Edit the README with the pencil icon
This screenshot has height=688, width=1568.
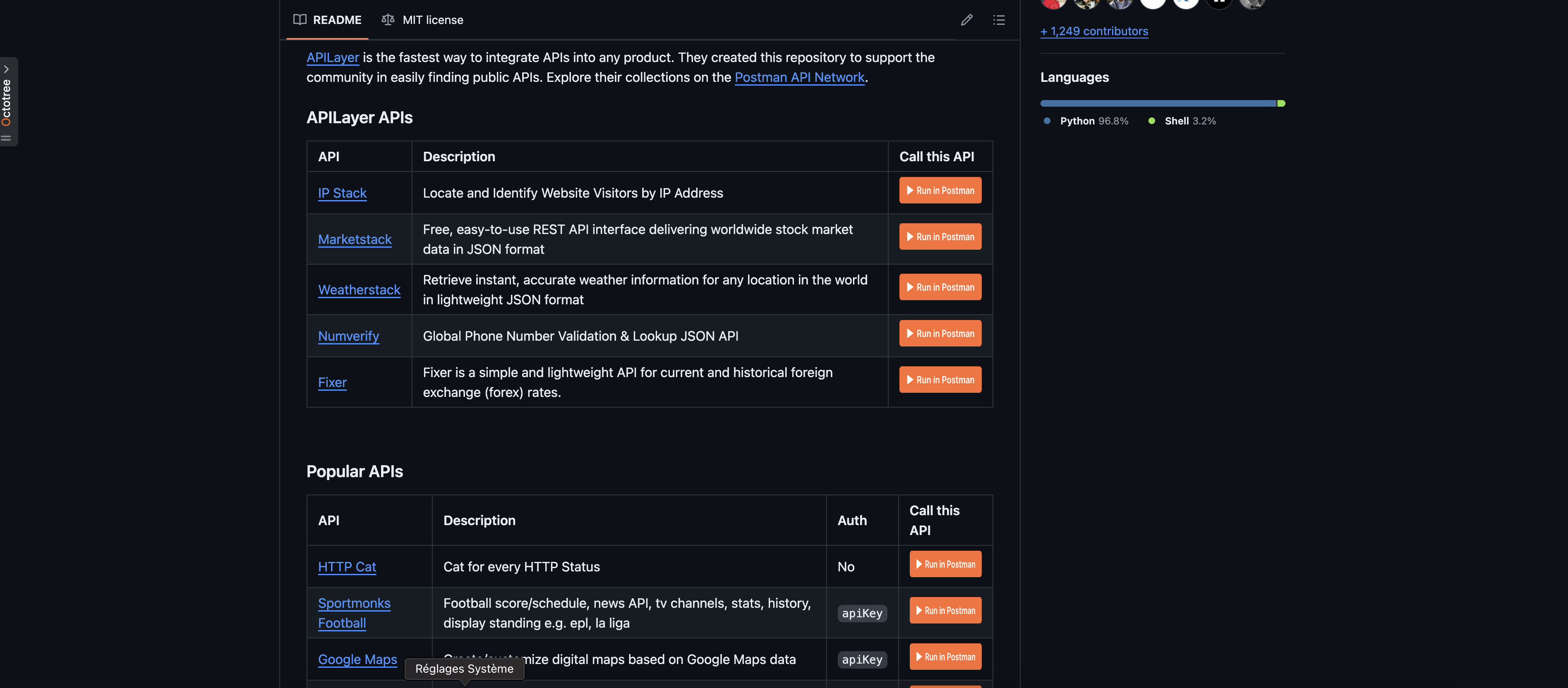pos(966,20)
